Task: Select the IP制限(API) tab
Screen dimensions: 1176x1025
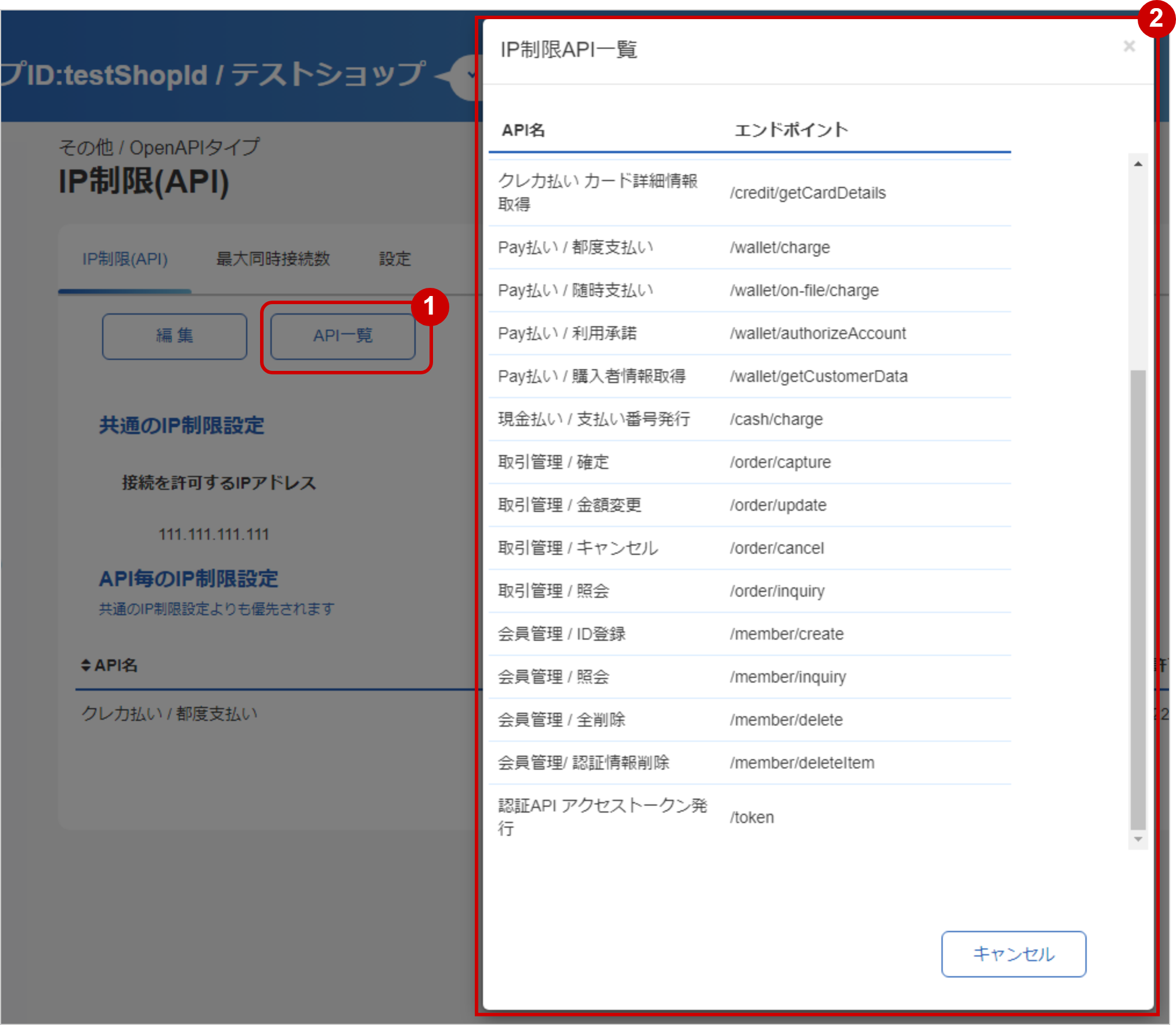Action: click(124, 259)
